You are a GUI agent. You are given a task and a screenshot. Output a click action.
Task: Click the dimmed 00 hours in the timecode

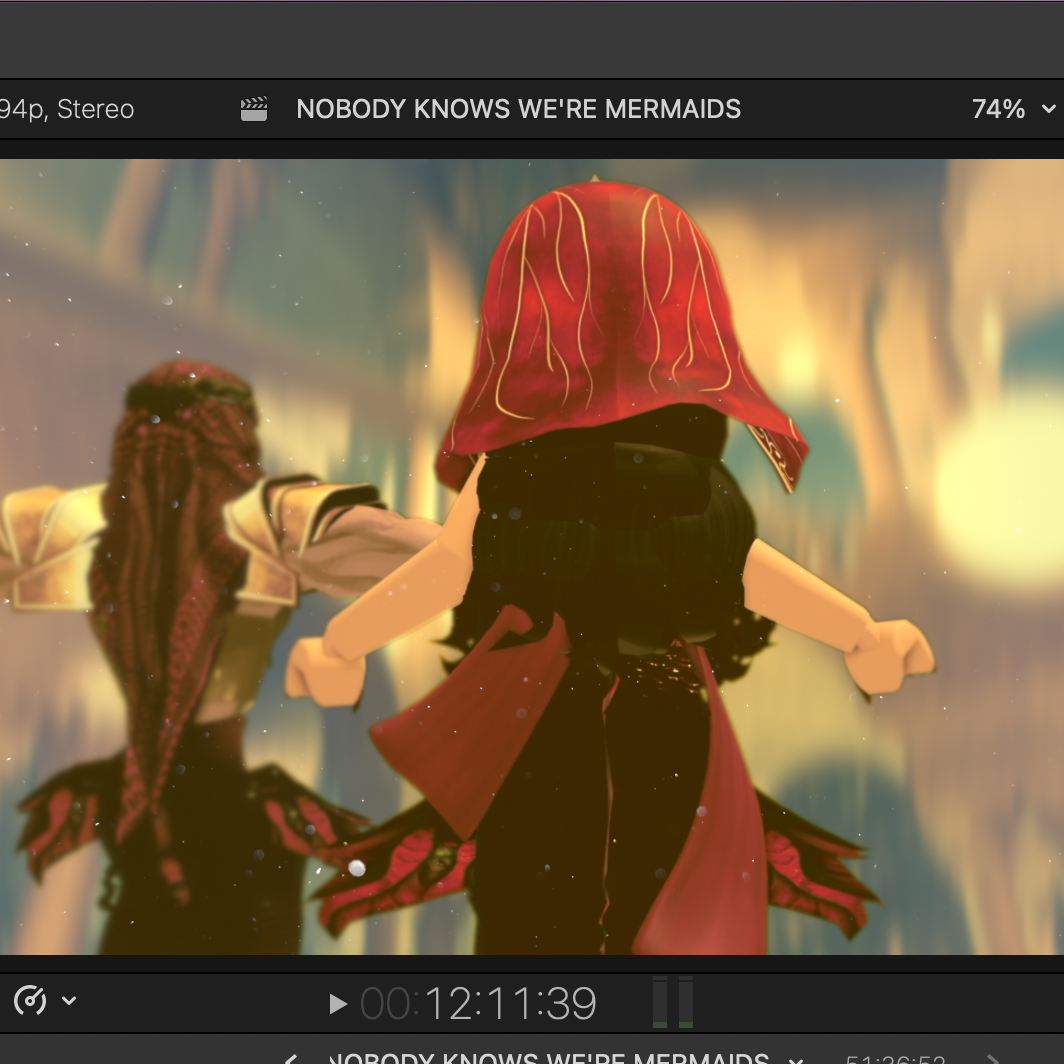point(385,1004)
